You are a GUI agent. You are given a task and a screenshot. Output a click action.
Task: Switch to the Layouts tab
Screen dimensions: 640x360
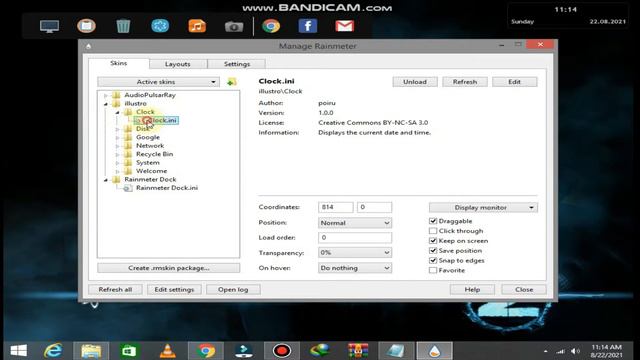(178, 64)
